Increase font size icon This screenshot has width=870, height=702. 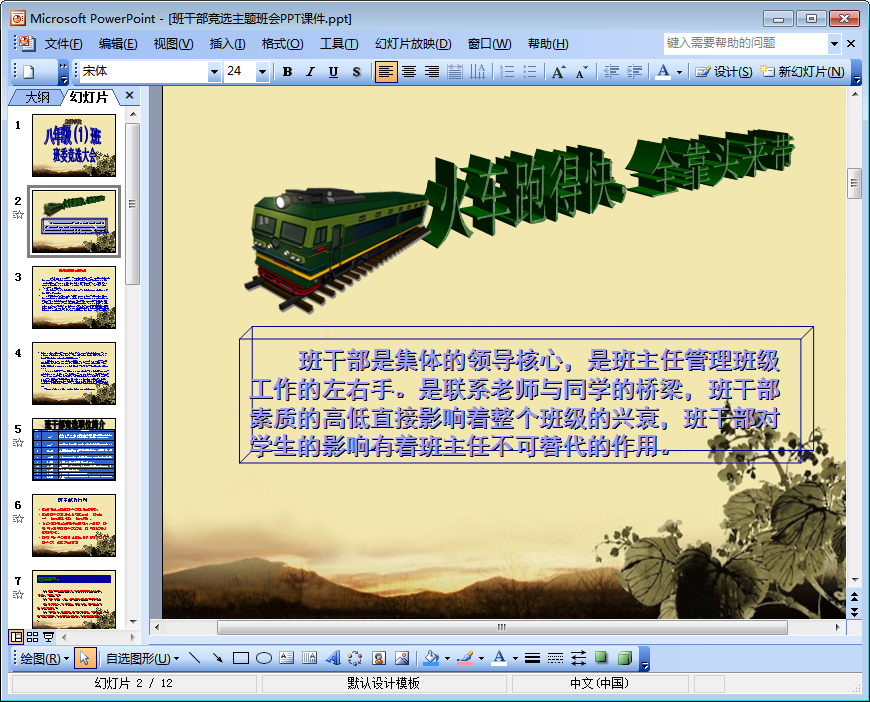(558, 72)
